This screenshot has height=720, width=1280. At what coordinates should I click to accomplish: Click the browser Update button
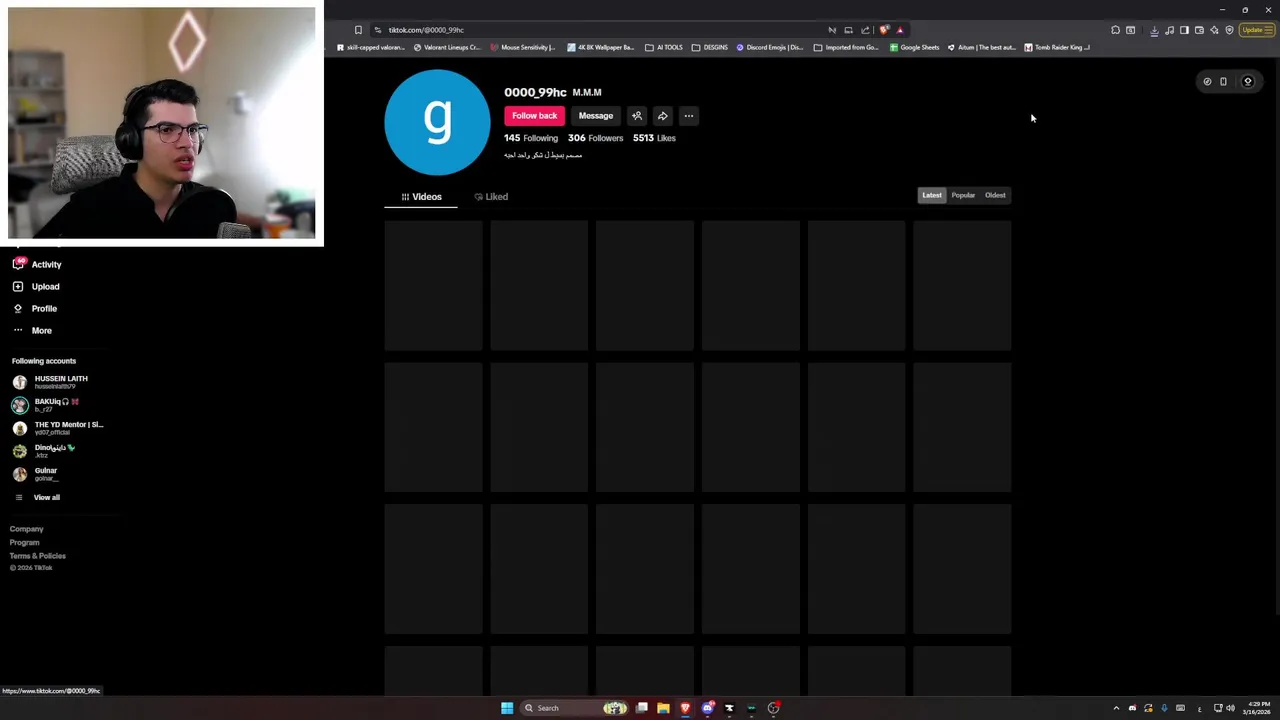point(1255,30)
